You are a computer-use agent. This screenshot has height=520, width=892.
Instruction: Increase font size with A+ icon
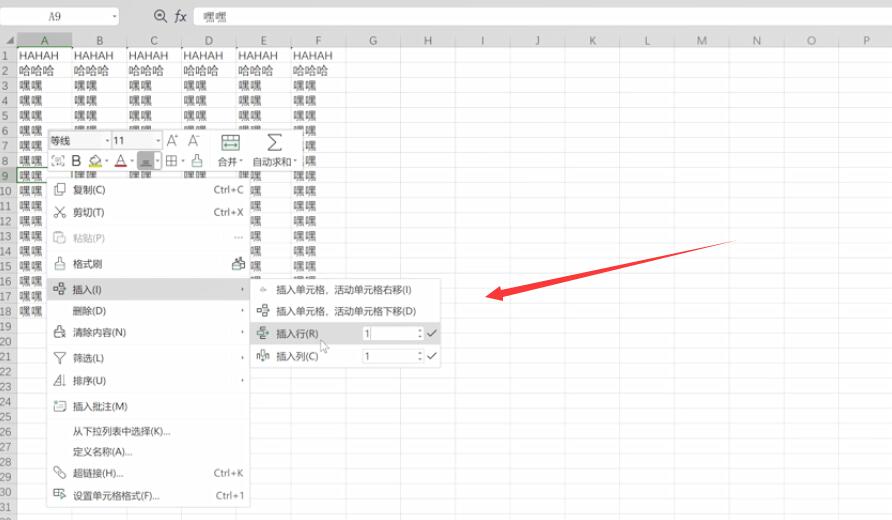(172, 141)
